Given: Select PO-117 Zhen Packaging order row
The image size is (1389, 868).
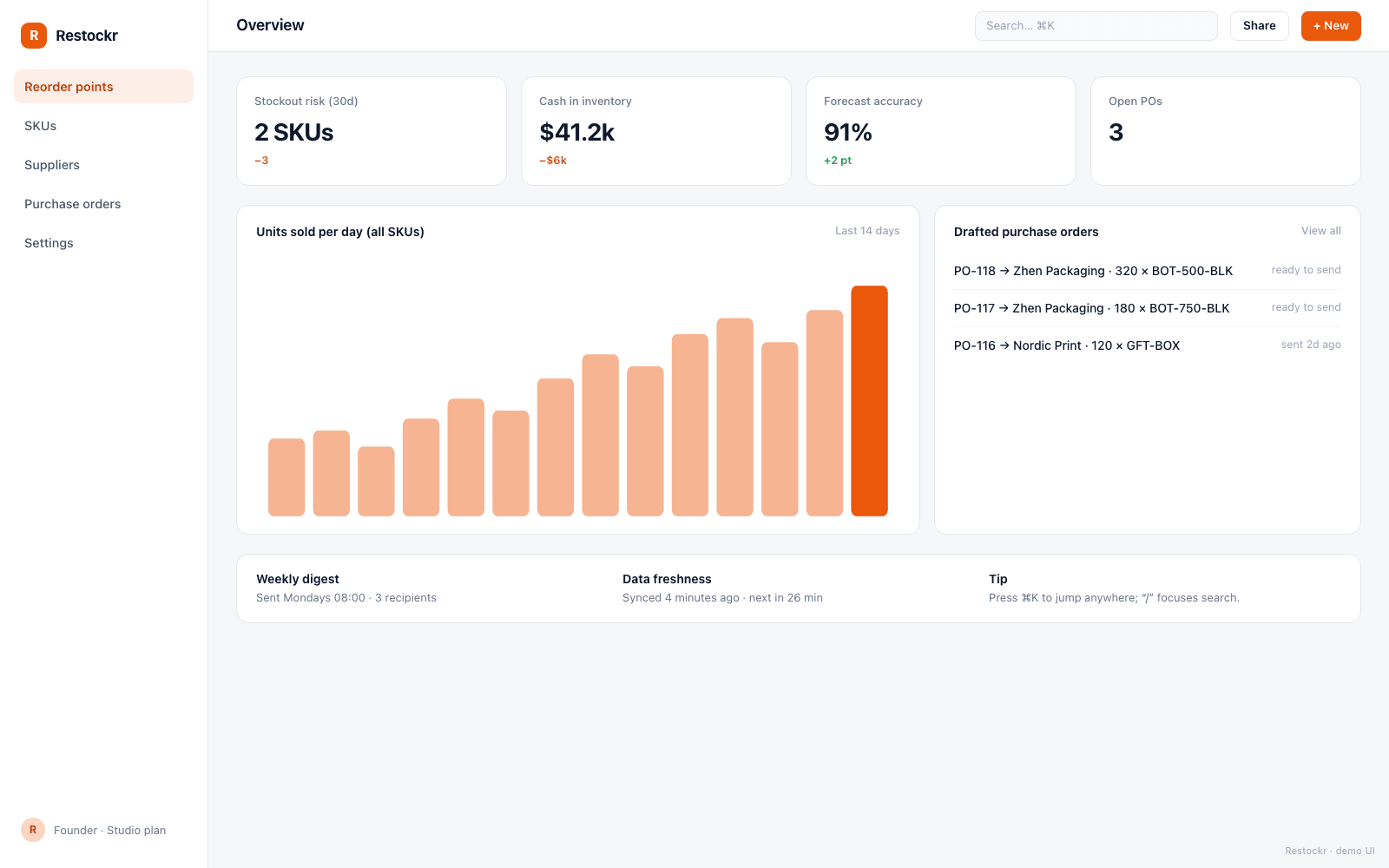Looking at the screenshot, I should (1148, 308).
